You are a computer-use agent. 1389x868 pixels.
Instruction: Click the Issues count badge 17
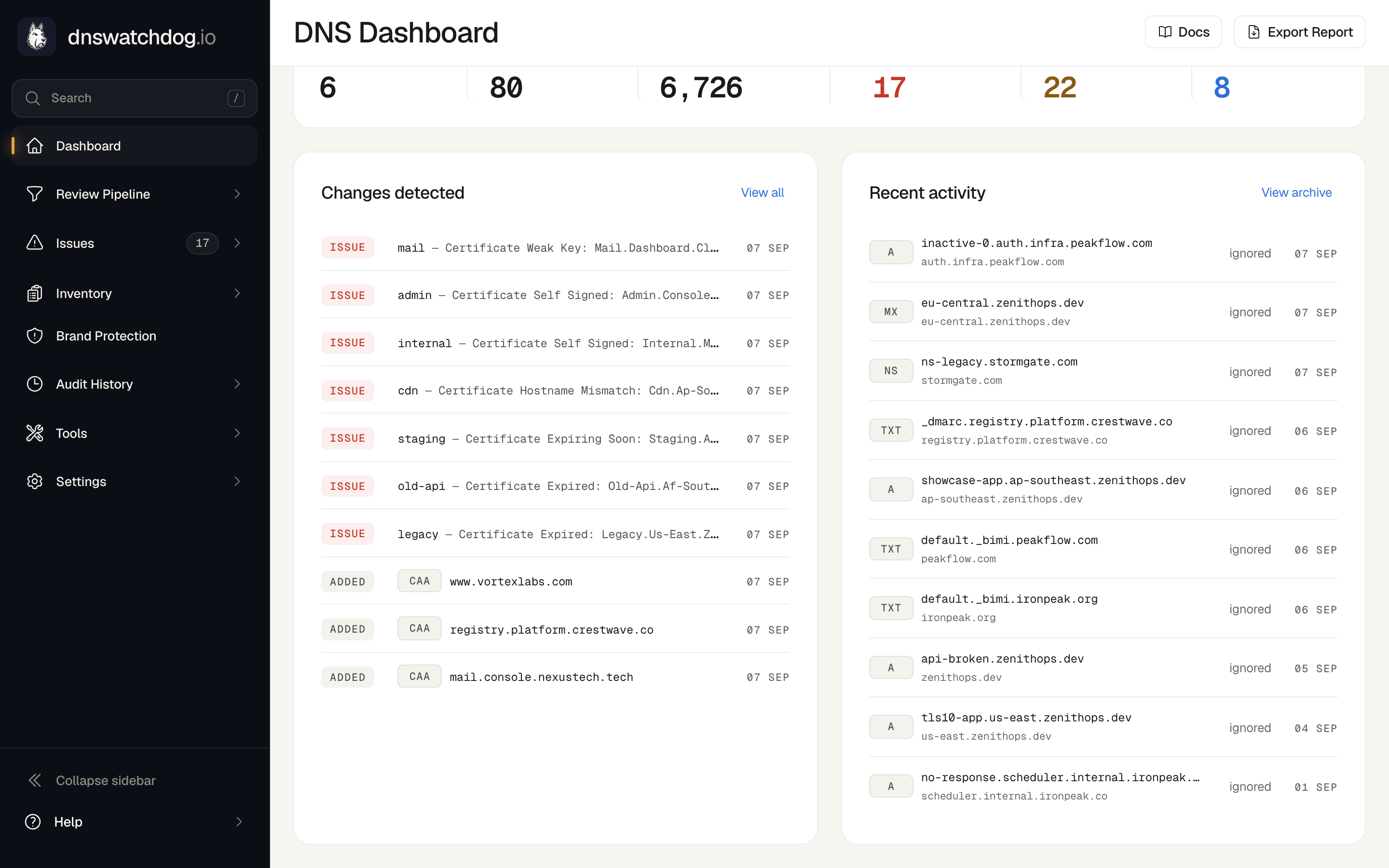pyautogui.click(x=202, y=243)
